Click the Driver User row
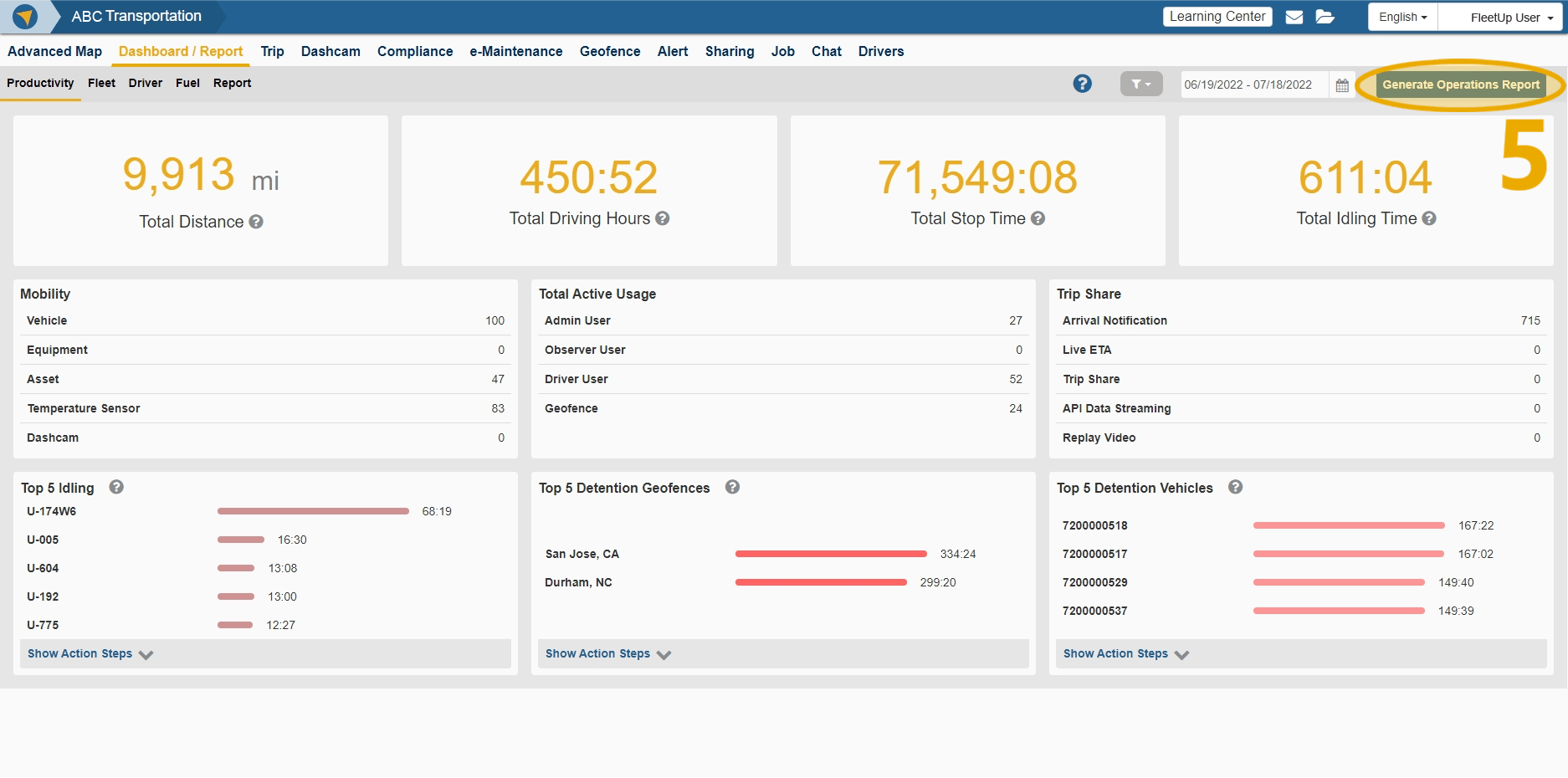 click(783, 379)
